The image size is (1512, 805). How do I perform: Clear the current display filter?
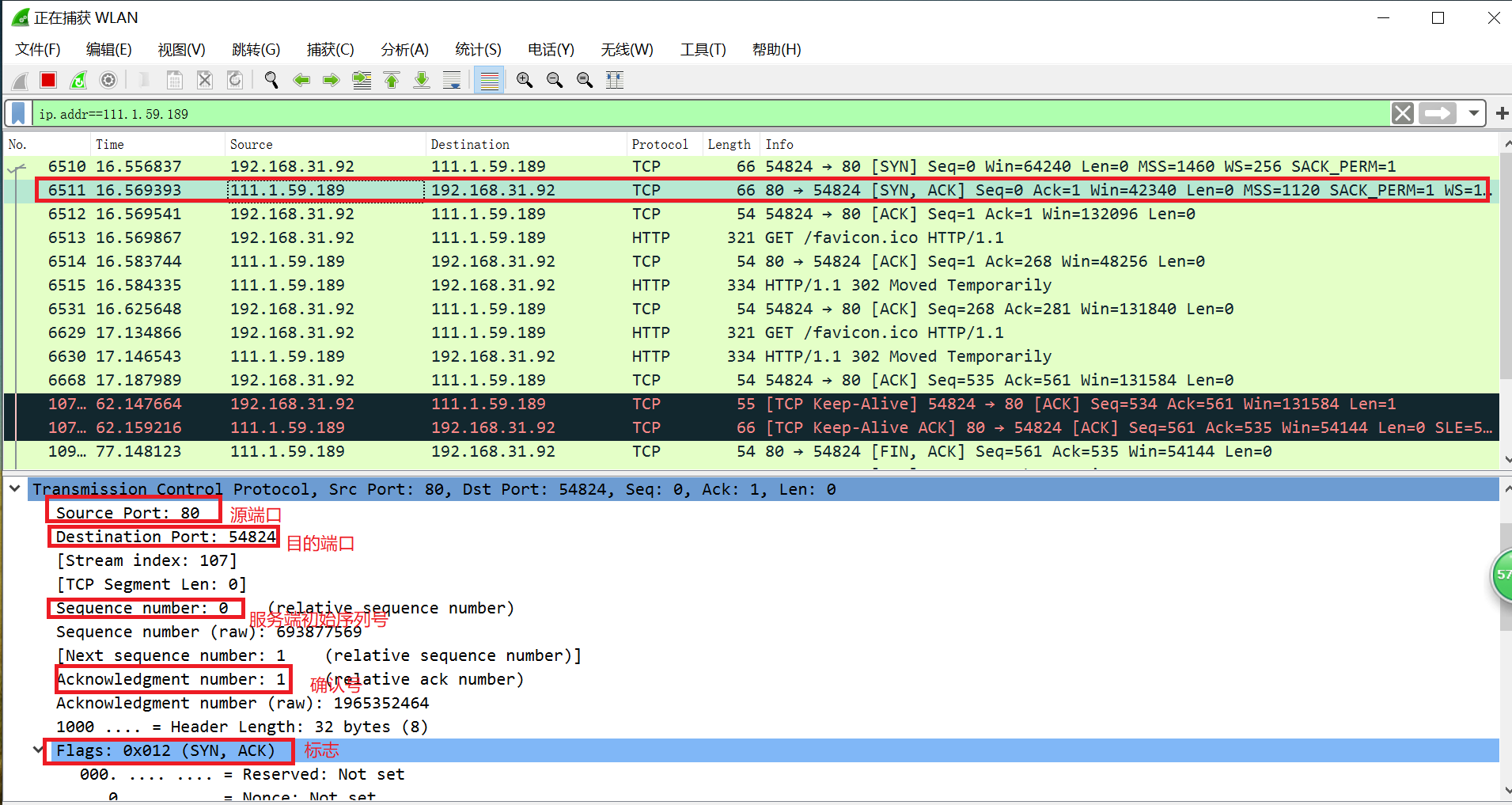(1403, 113)
